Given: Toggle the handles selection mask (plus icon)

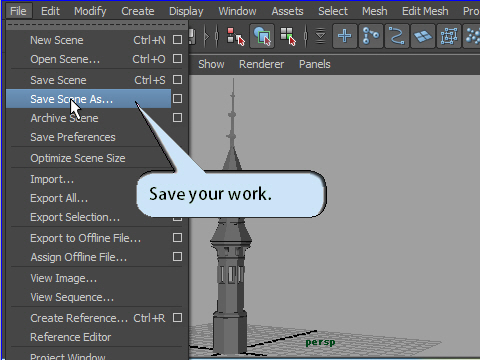Looking at the screenshot, I should pyautogui.click(x=344, y=36).
